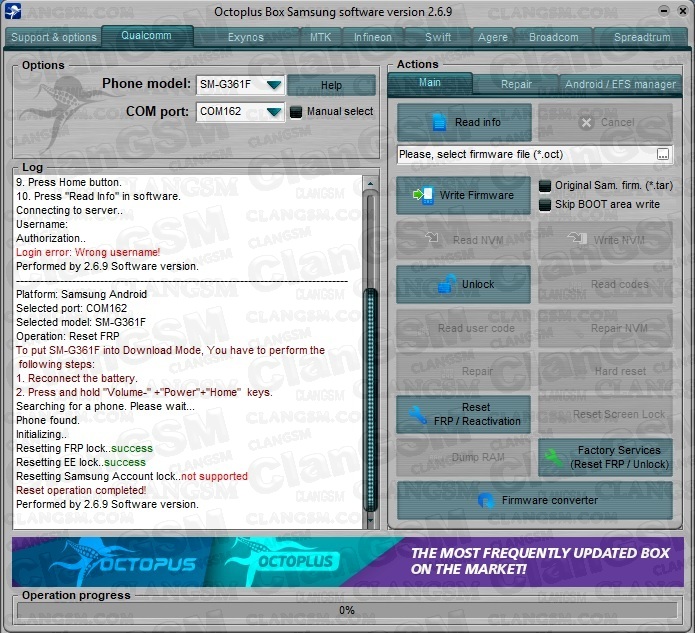The image size is (695, 633).
Task: Click the Log scroll up arrow
Action: click(x=370, y=183)
